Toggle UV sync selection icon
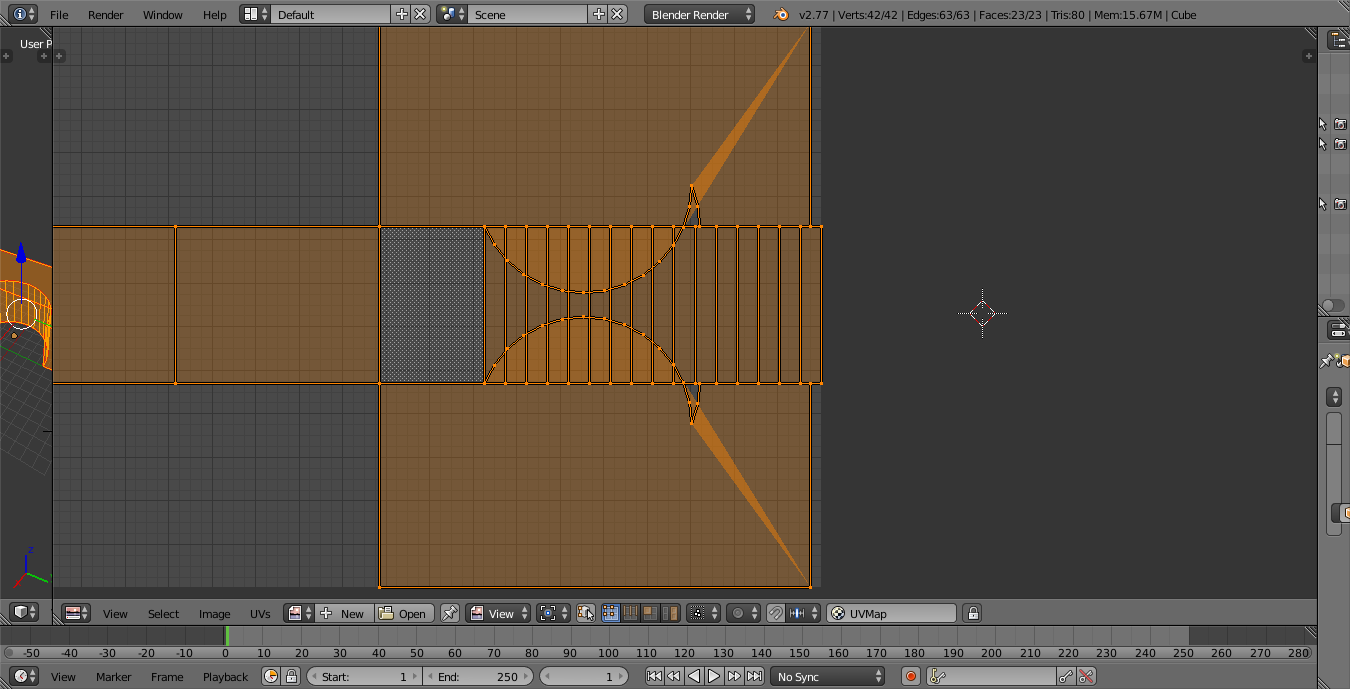The height and width of the screenshot is (689, 1350). (x=586, y=614)
